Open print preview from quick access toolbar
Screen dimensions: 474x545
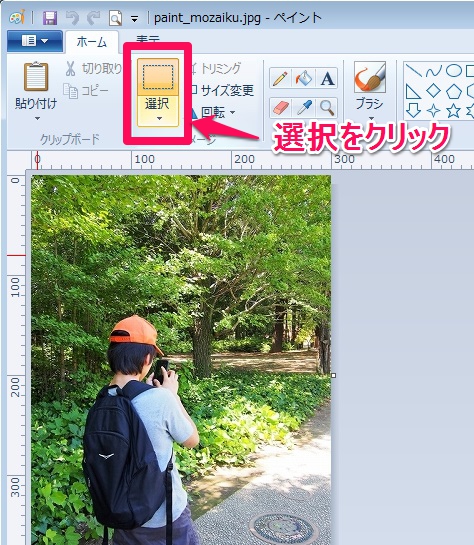[115, 18]
